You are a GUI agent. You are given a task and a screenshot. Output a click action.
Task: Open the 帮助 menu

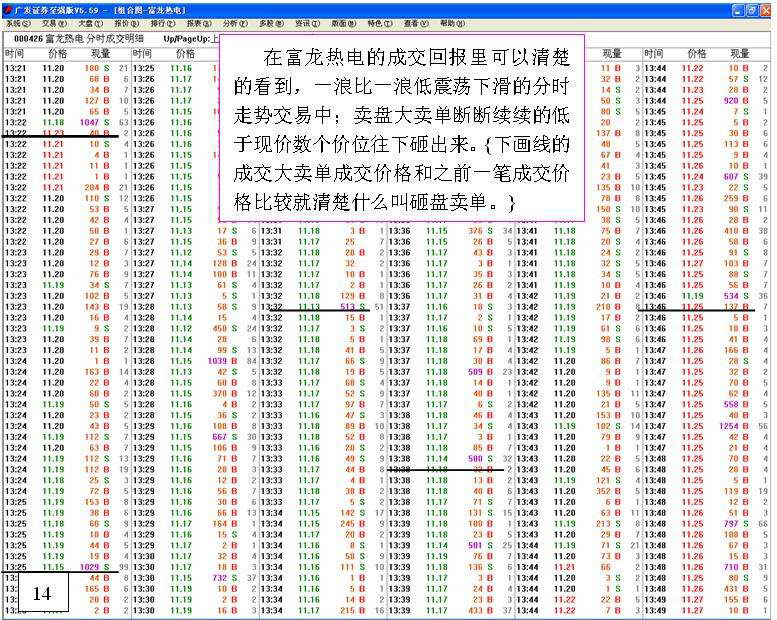[452, 23]
